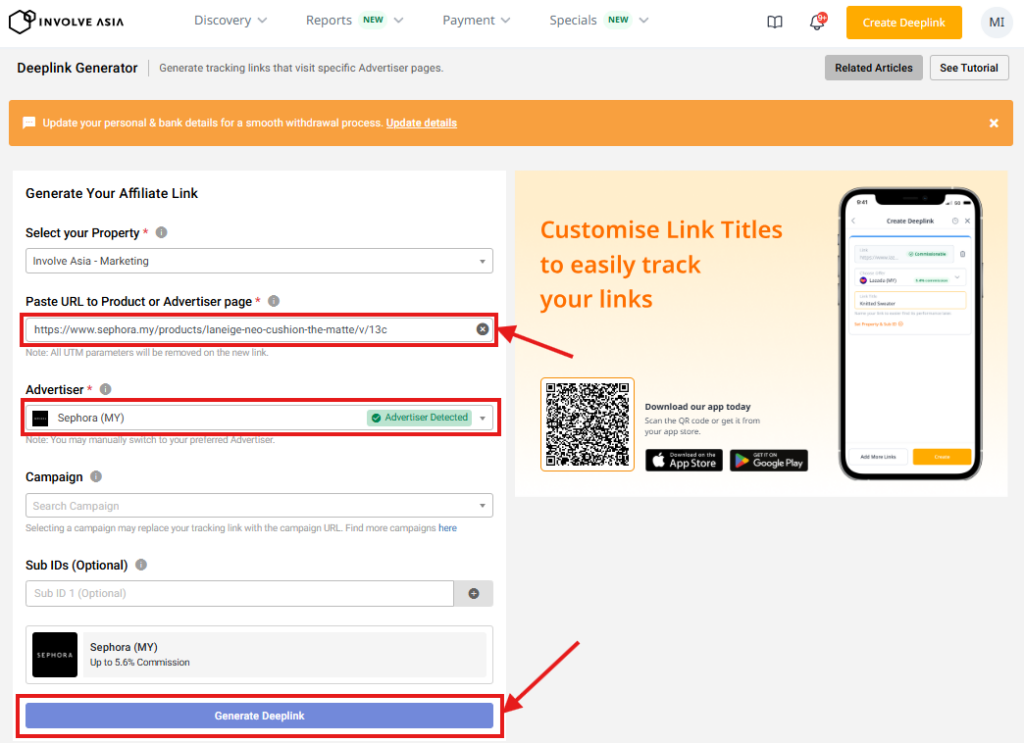This screenshot has width=1024, height=743.
Task: Click the Generate Deeplink button
Action: (x=259, y=716)
